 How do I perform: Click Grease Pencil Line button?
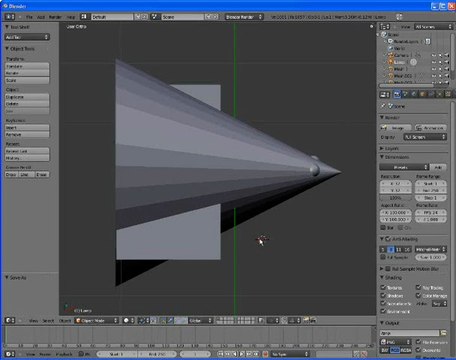coord(27,175)
